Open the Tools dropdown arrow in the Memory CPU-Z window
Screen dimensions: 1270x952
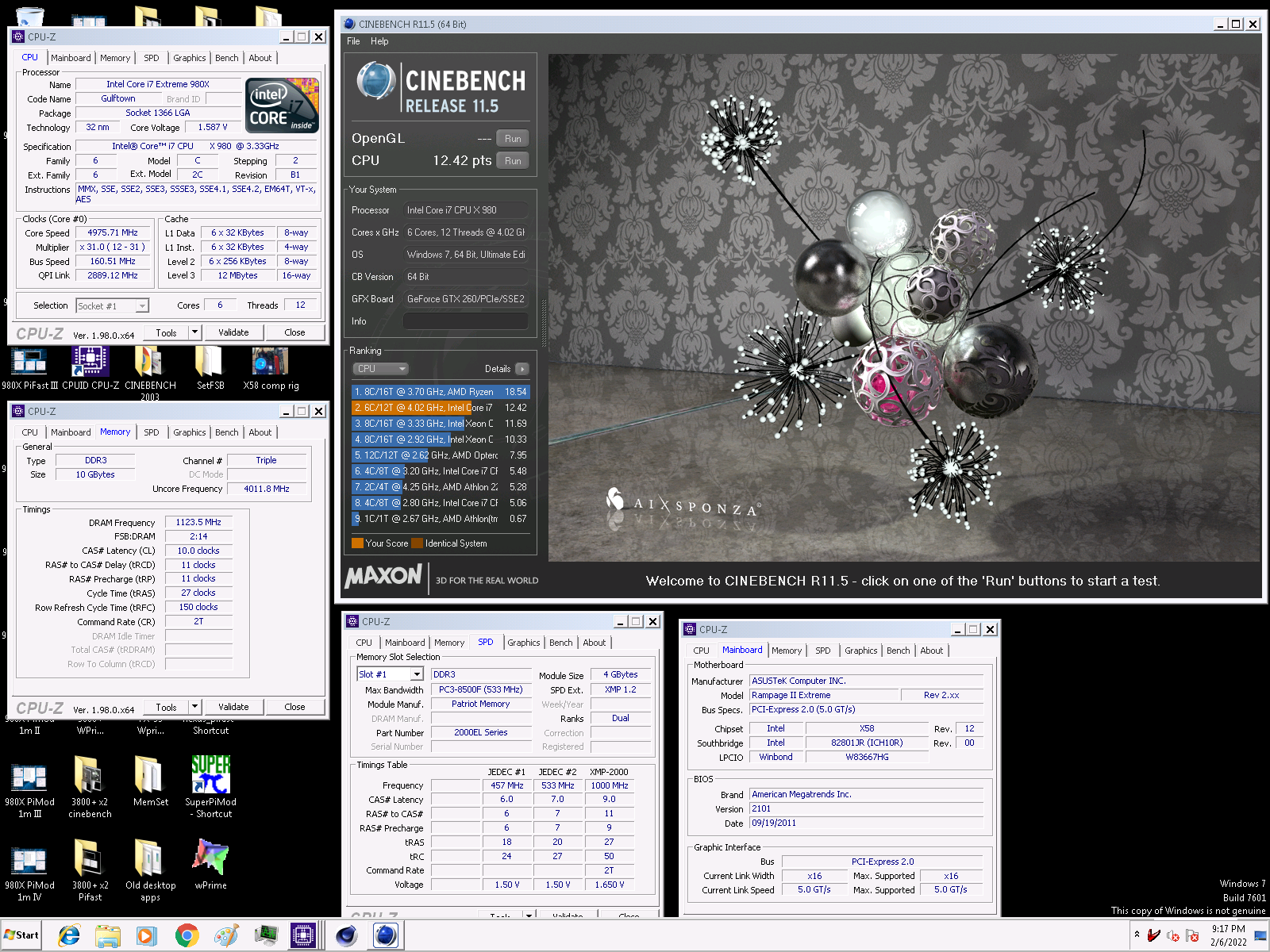[194, 707]
